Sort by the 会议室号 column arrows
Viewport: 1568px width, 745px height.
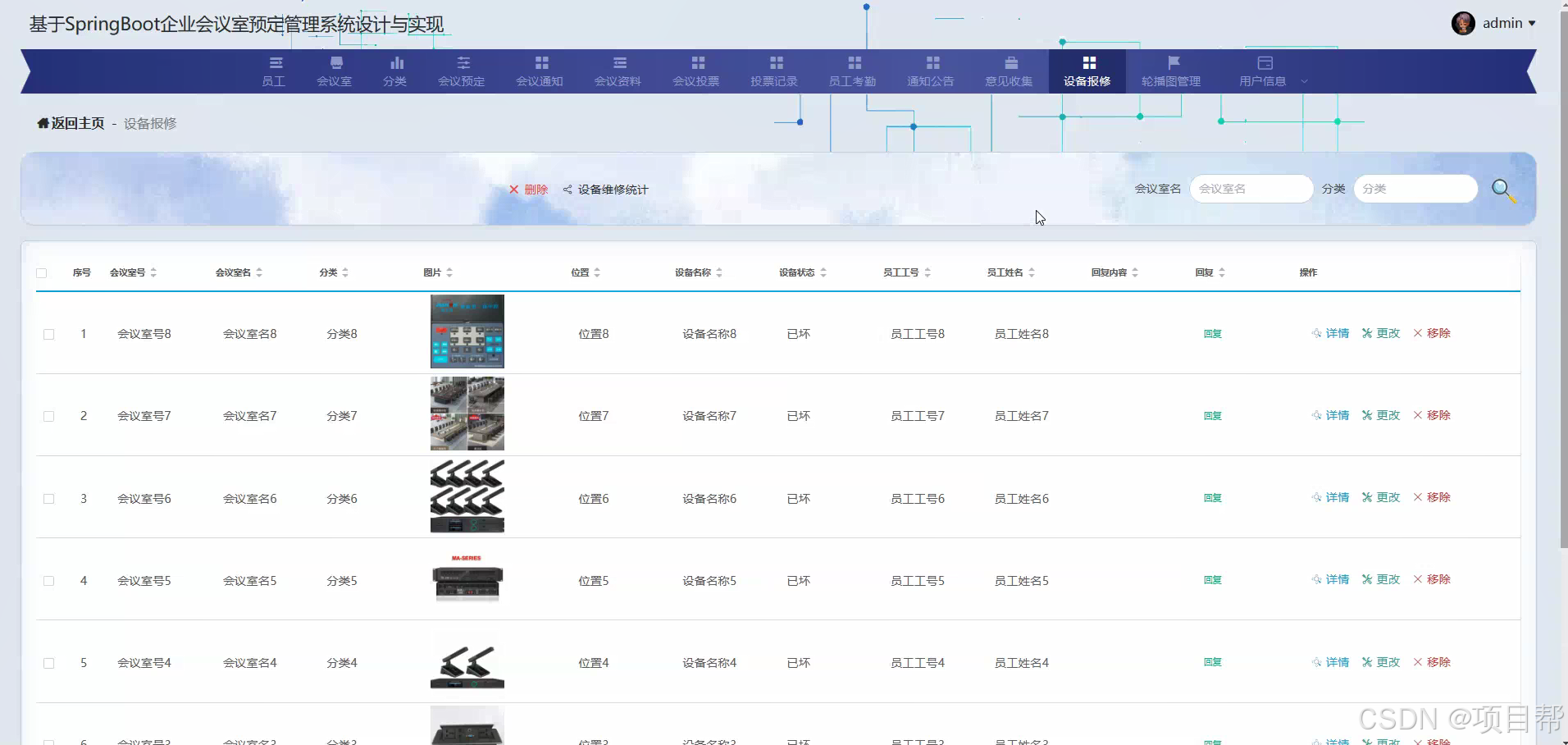click(x=153, y=272)
